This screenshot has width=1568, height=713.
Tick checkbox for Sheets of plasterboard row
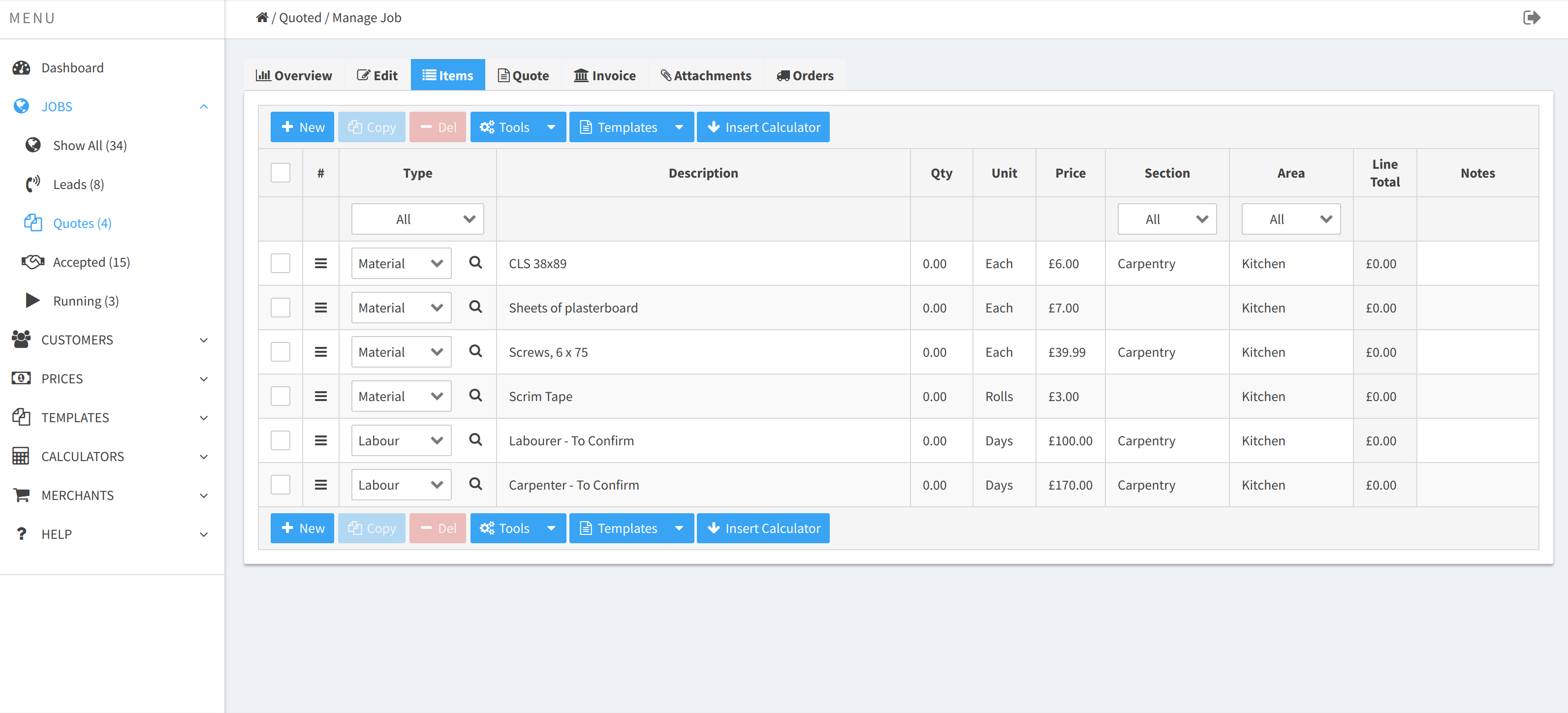281,308
